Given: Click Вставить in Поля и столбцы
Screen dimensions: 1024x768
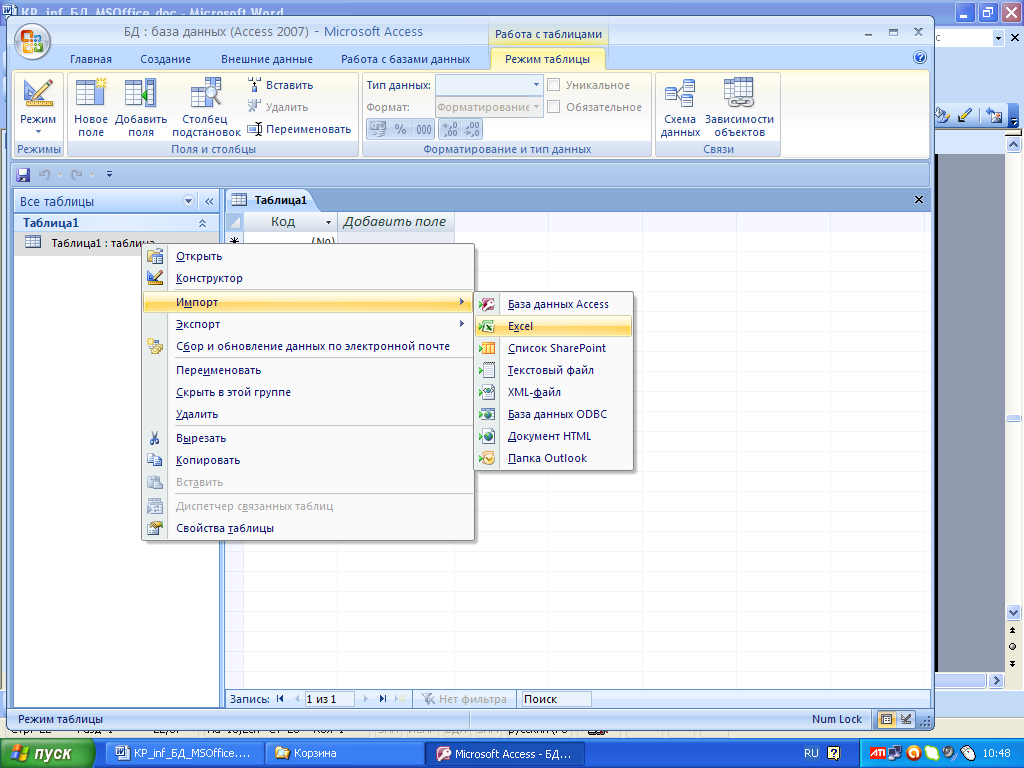Looking at the screenshot, I should pyautogui.click(x=280, y=85).
